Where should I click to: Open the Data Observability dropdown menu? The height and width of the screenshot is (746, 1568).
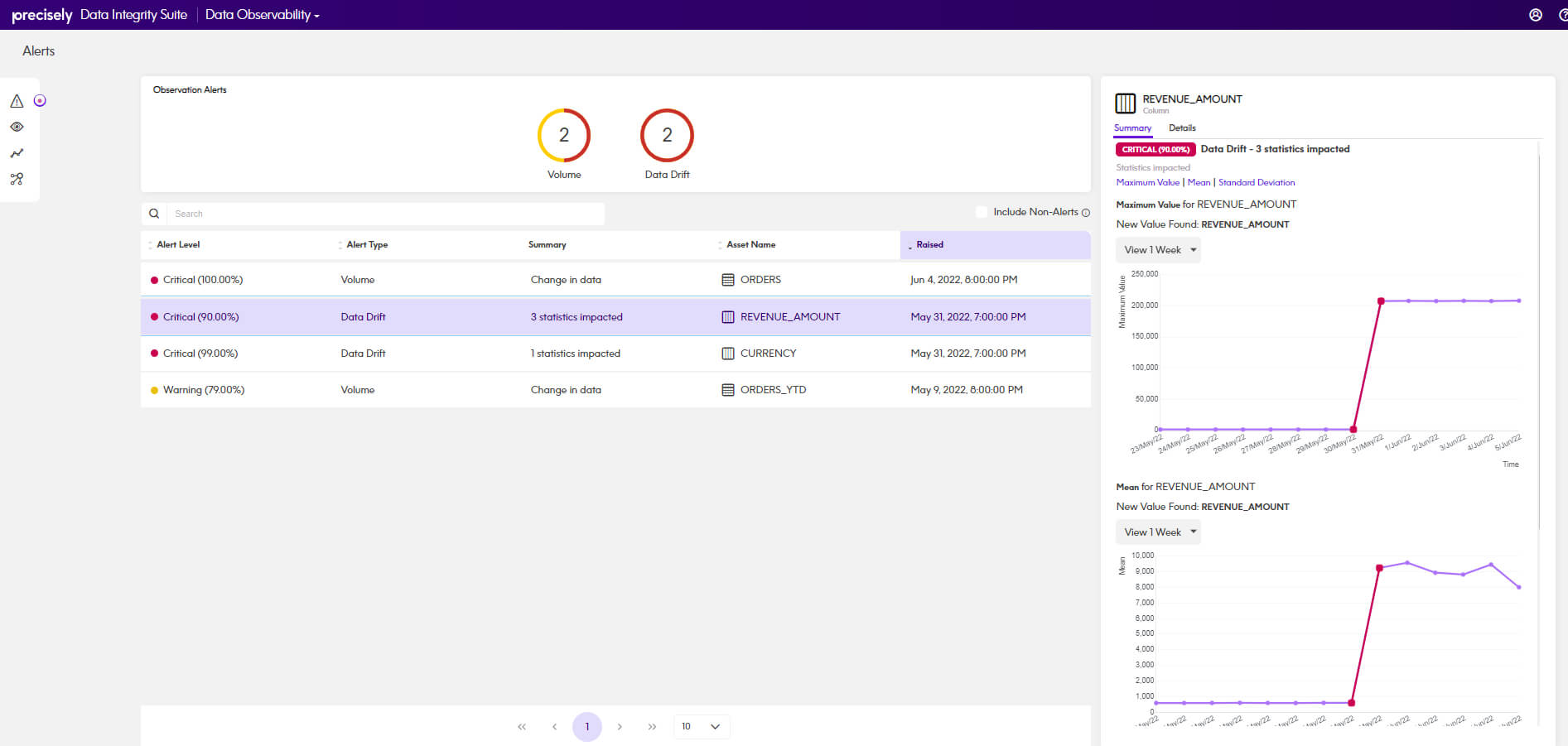click(x=263, y=15)
